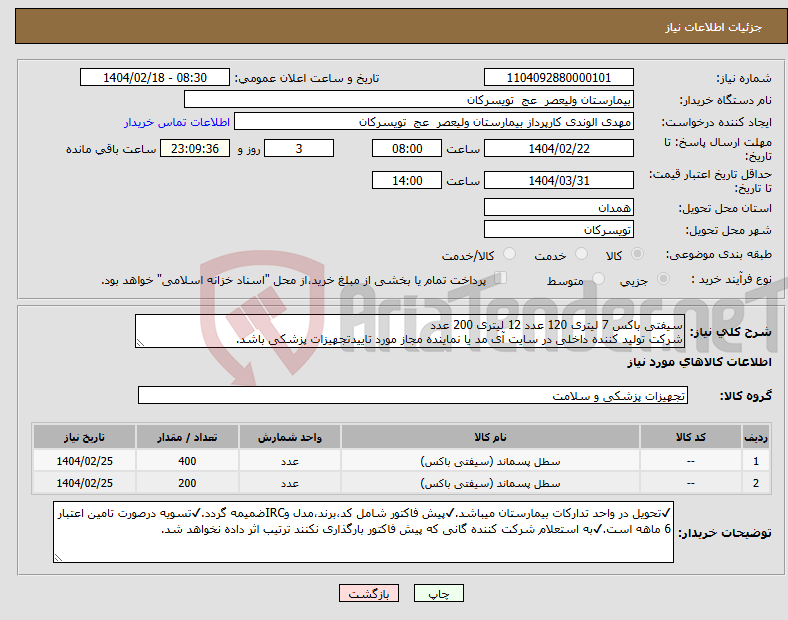Click the validity time field 14:00

point(407,180)
